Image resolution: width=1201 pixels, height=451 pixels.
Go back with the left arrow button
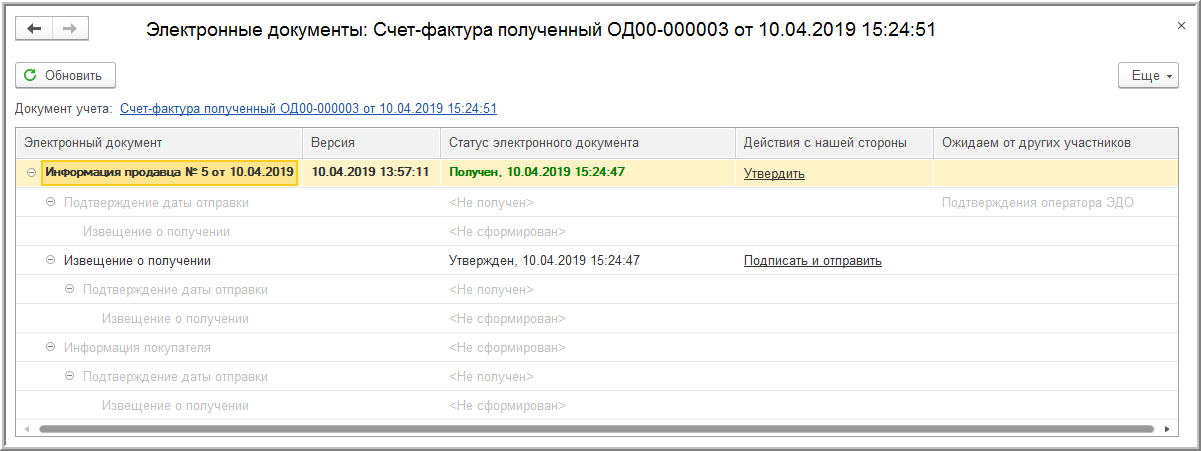coord(34,28)
